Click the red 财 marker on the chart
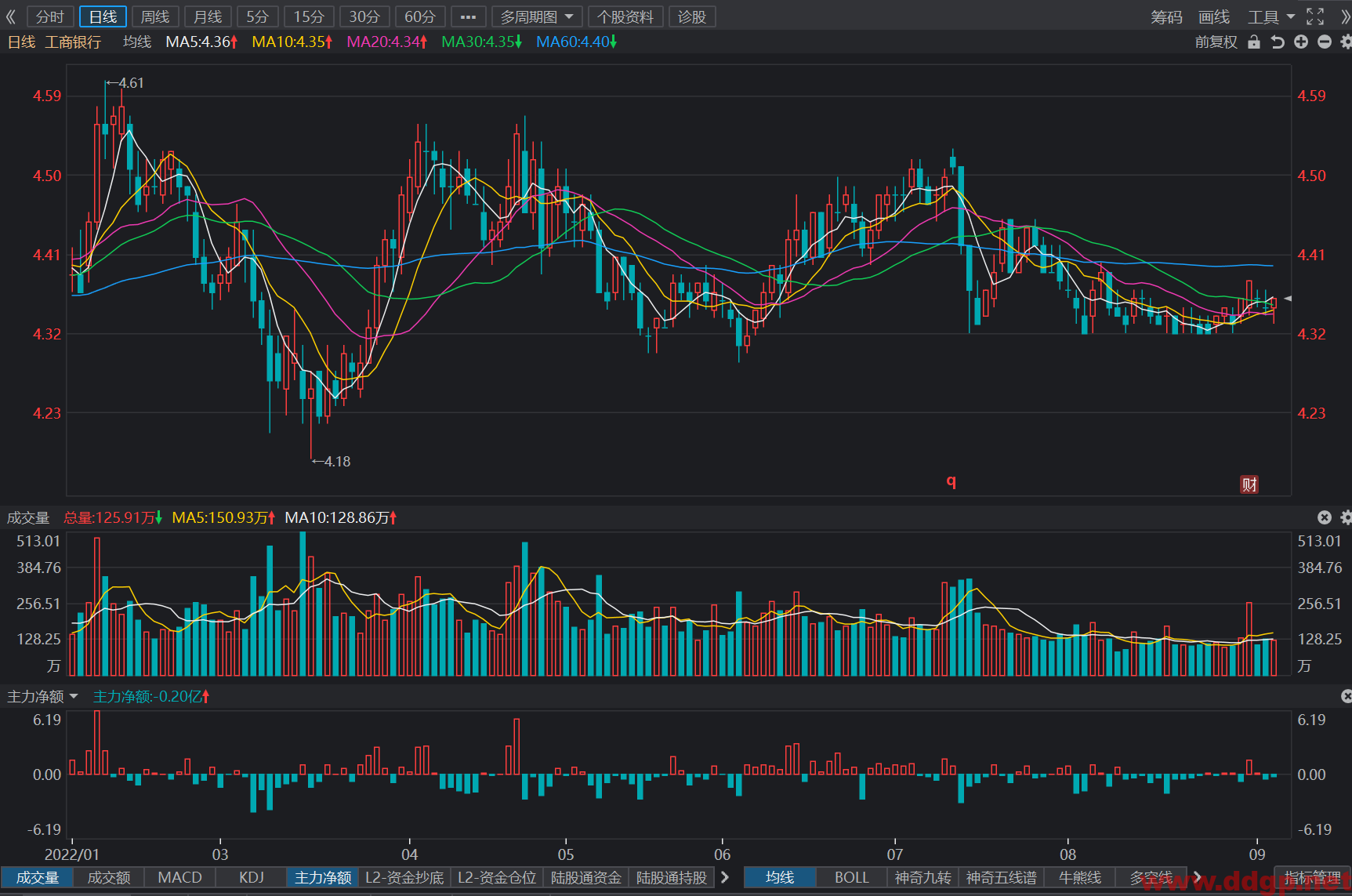 click(x=1249, y=484)
